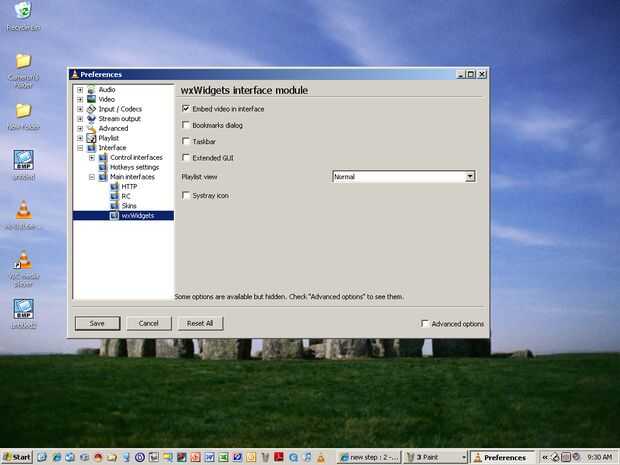Screen dimensions: 620x465
Task: Expand the Video tree node
Action: coord(80,99)
